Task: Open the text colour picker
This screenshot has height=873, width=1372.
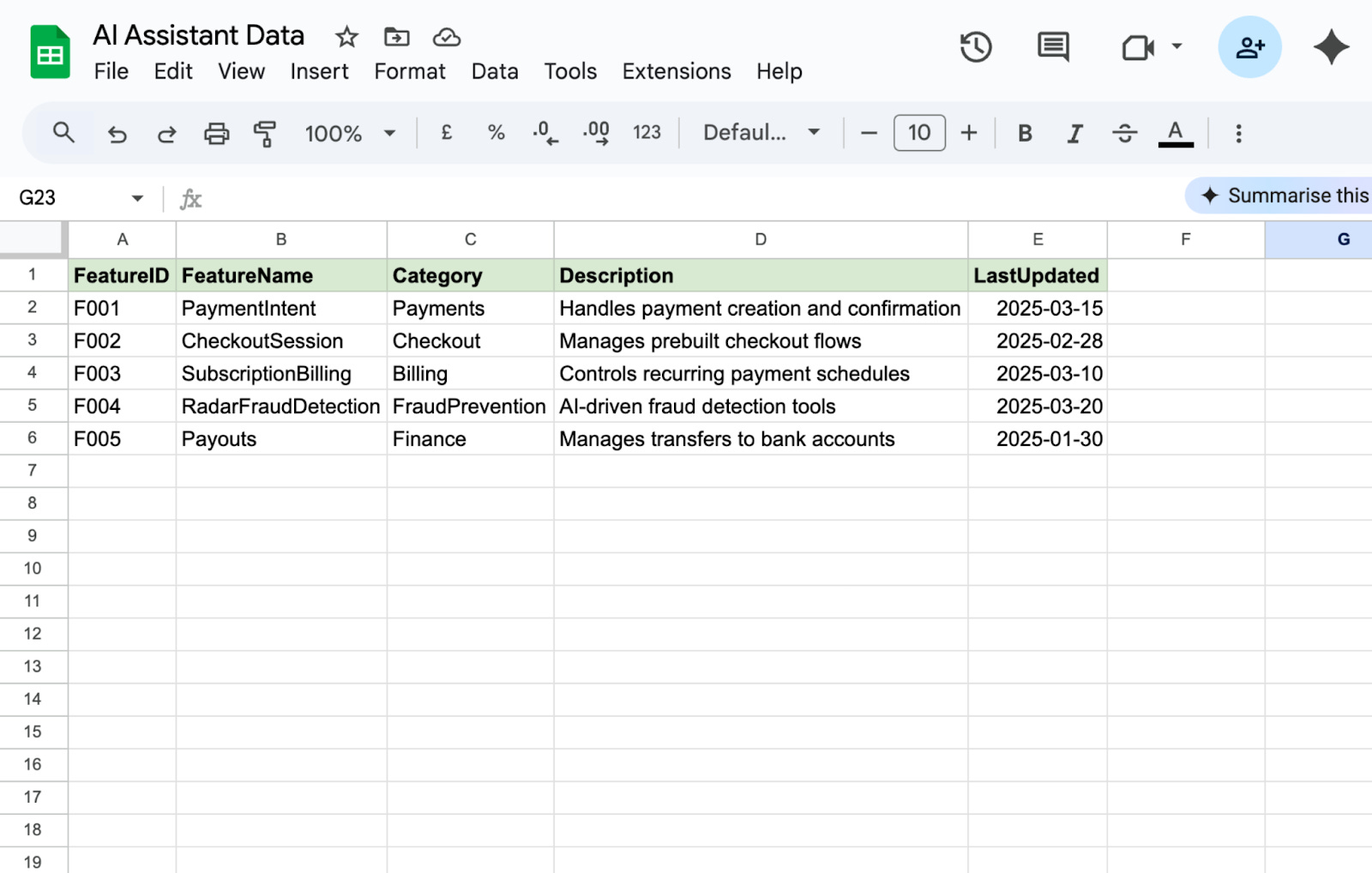Action: coord(1176,133)
